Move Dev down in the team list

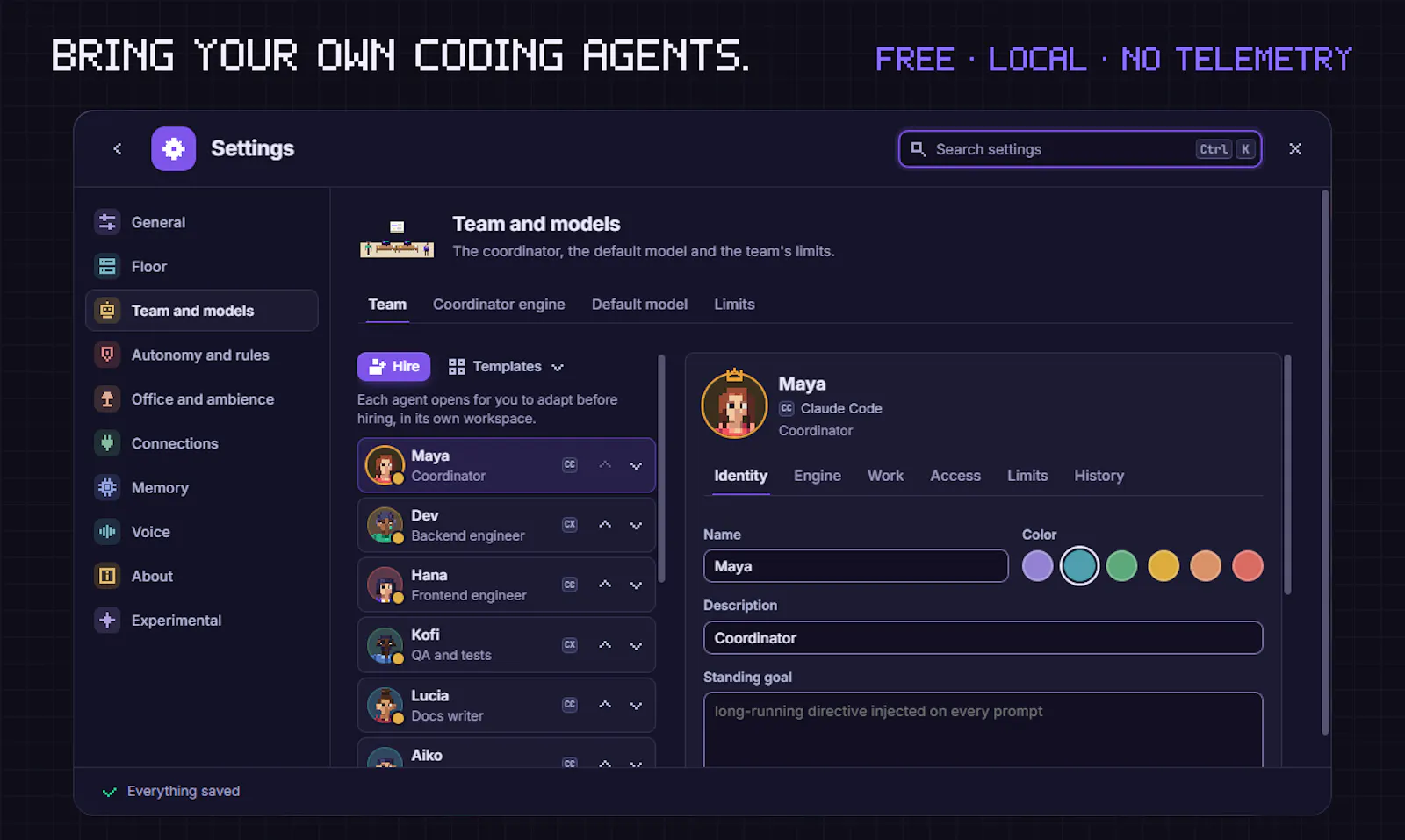click(636, 525)
